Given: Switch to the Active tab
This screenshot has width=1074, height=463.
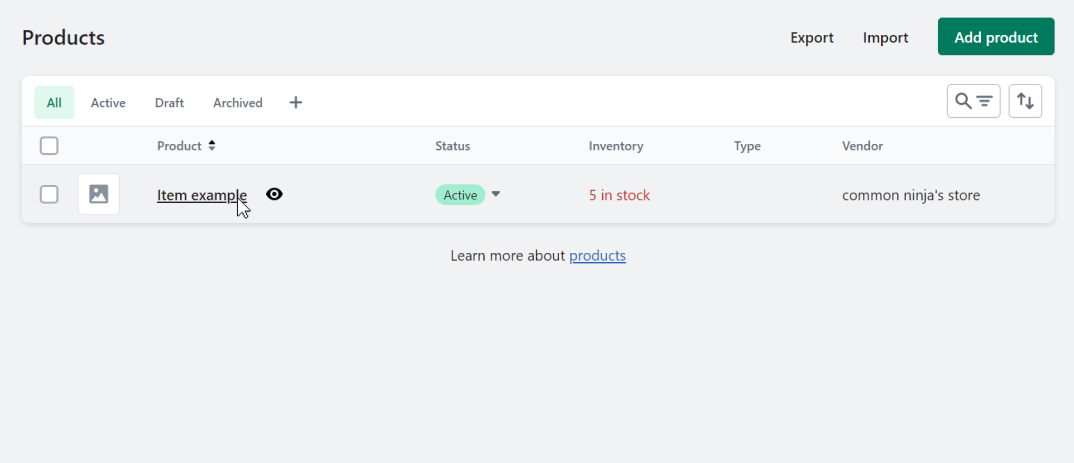Looking at the screenshot, I should 108,102.
